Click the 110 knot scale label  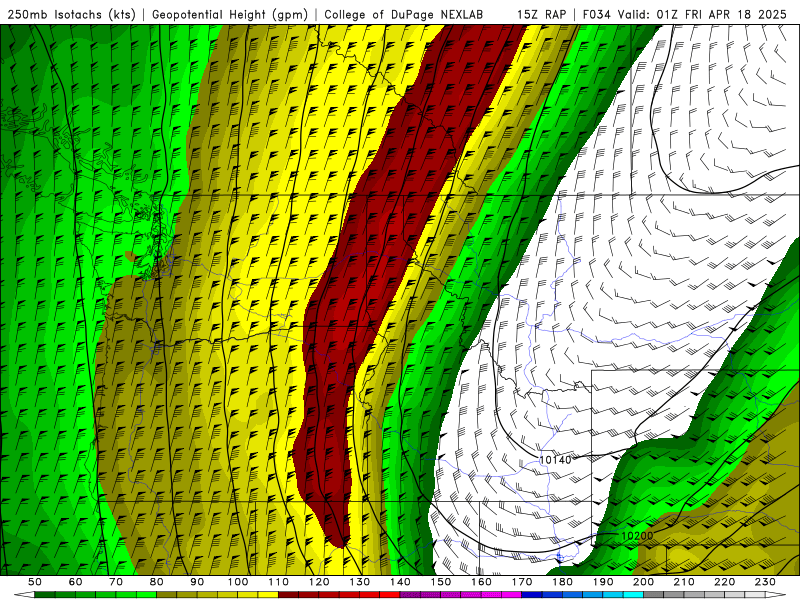(x=278, y=582)
